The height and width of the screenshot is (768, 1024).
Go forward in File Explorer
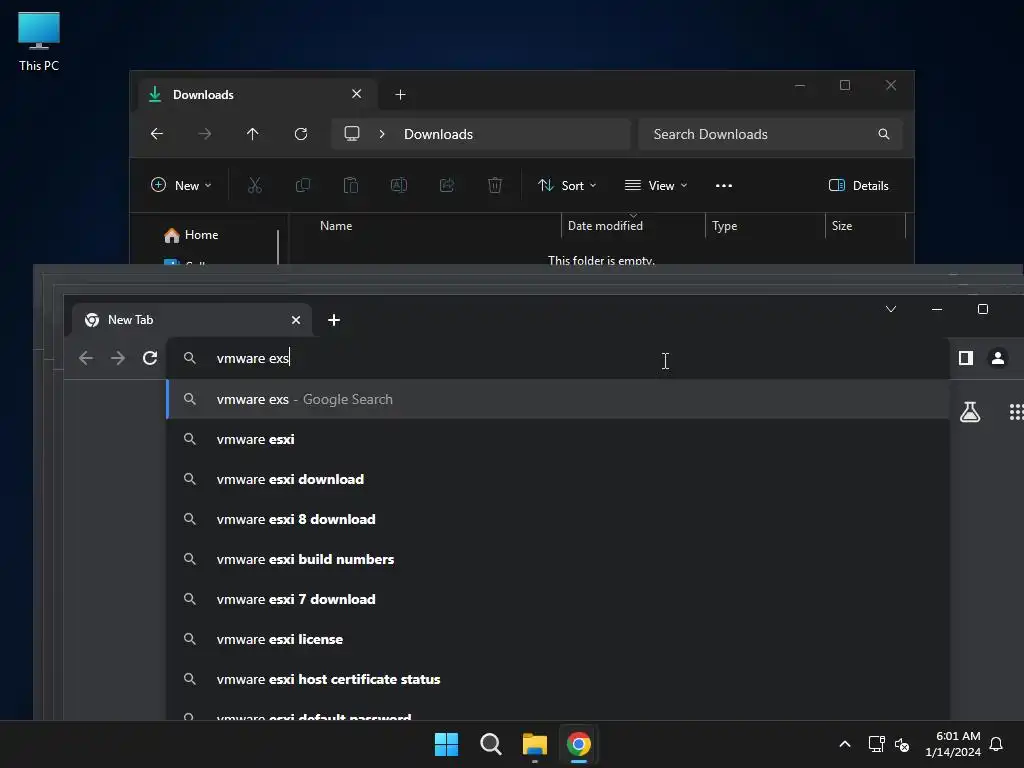(x=204, y=134)
